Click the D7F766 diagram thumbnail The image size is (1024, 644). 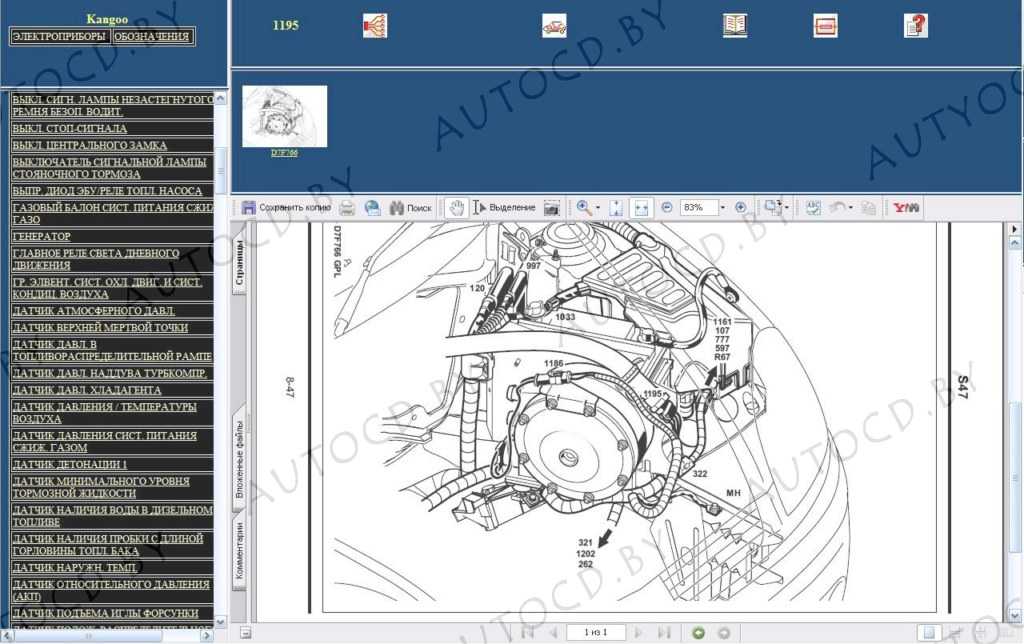[284, 116]
